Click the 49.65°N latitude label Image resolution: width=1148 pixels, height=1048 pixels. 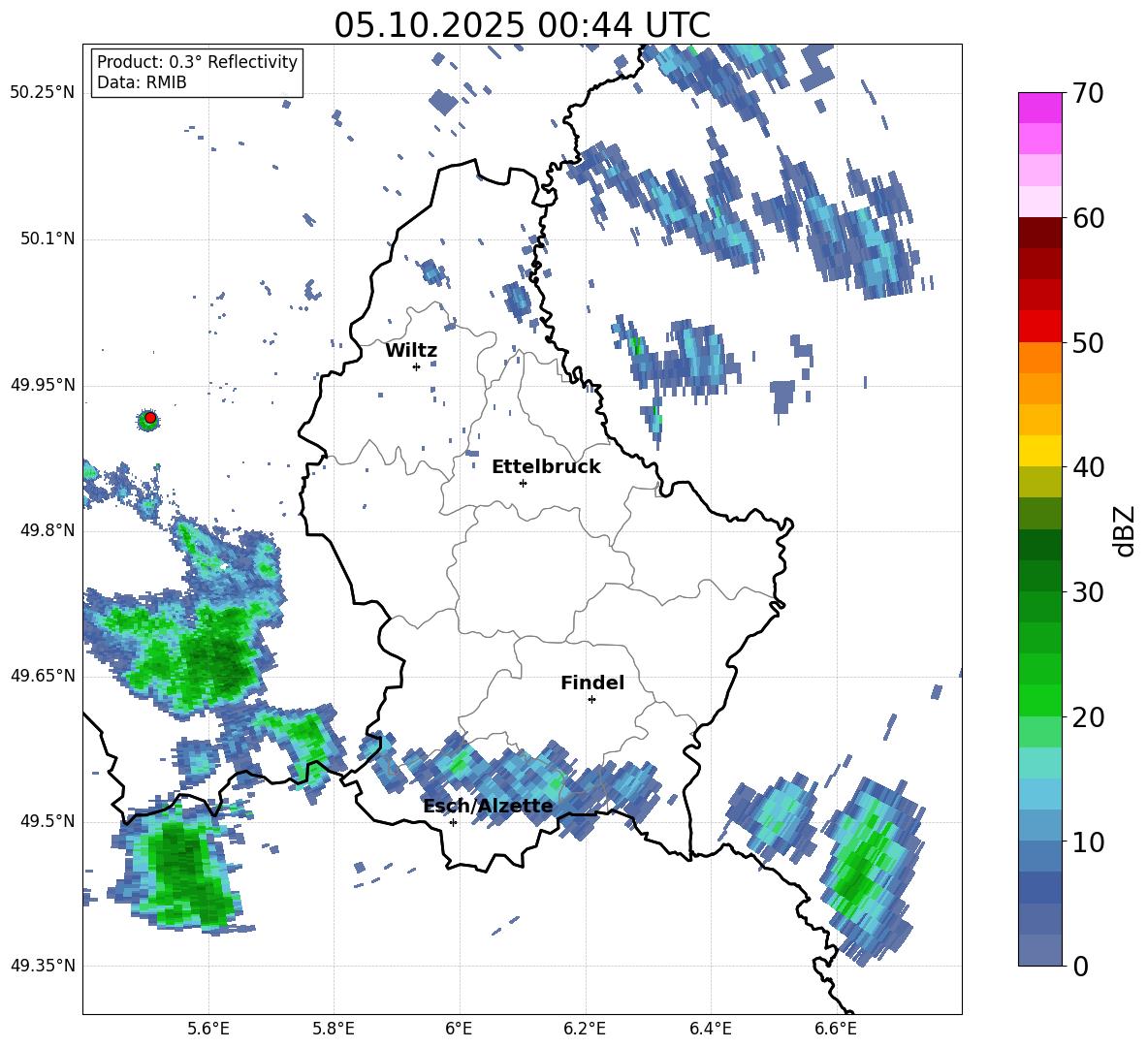point(43,676)
